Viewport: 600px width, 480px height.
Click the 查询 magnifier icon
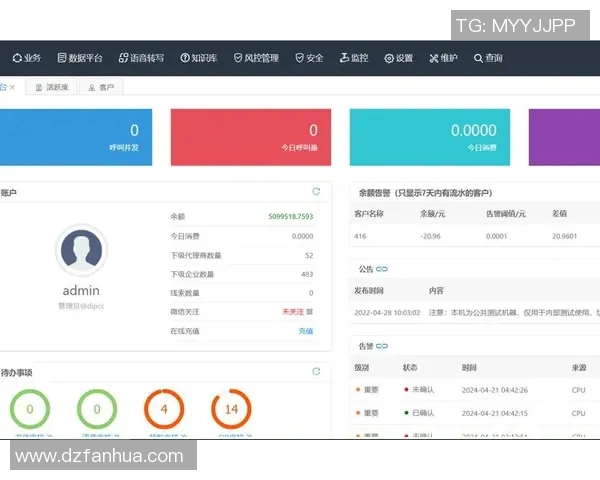tap(478, 58)
